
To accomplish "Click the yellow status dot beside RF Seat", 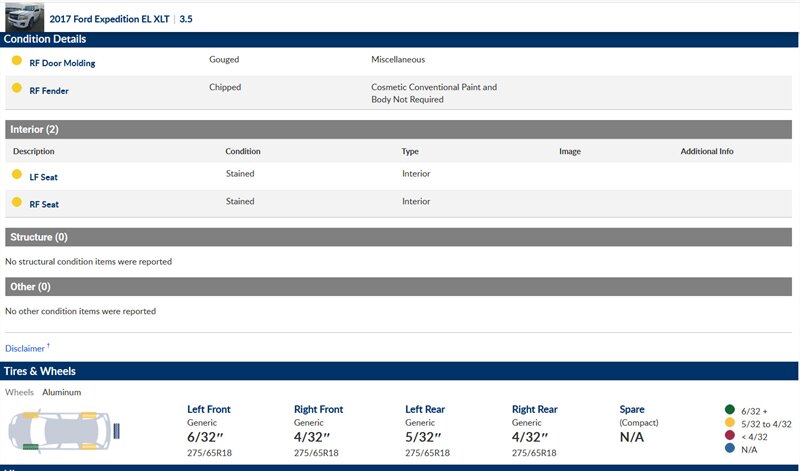I will point(16,203).
